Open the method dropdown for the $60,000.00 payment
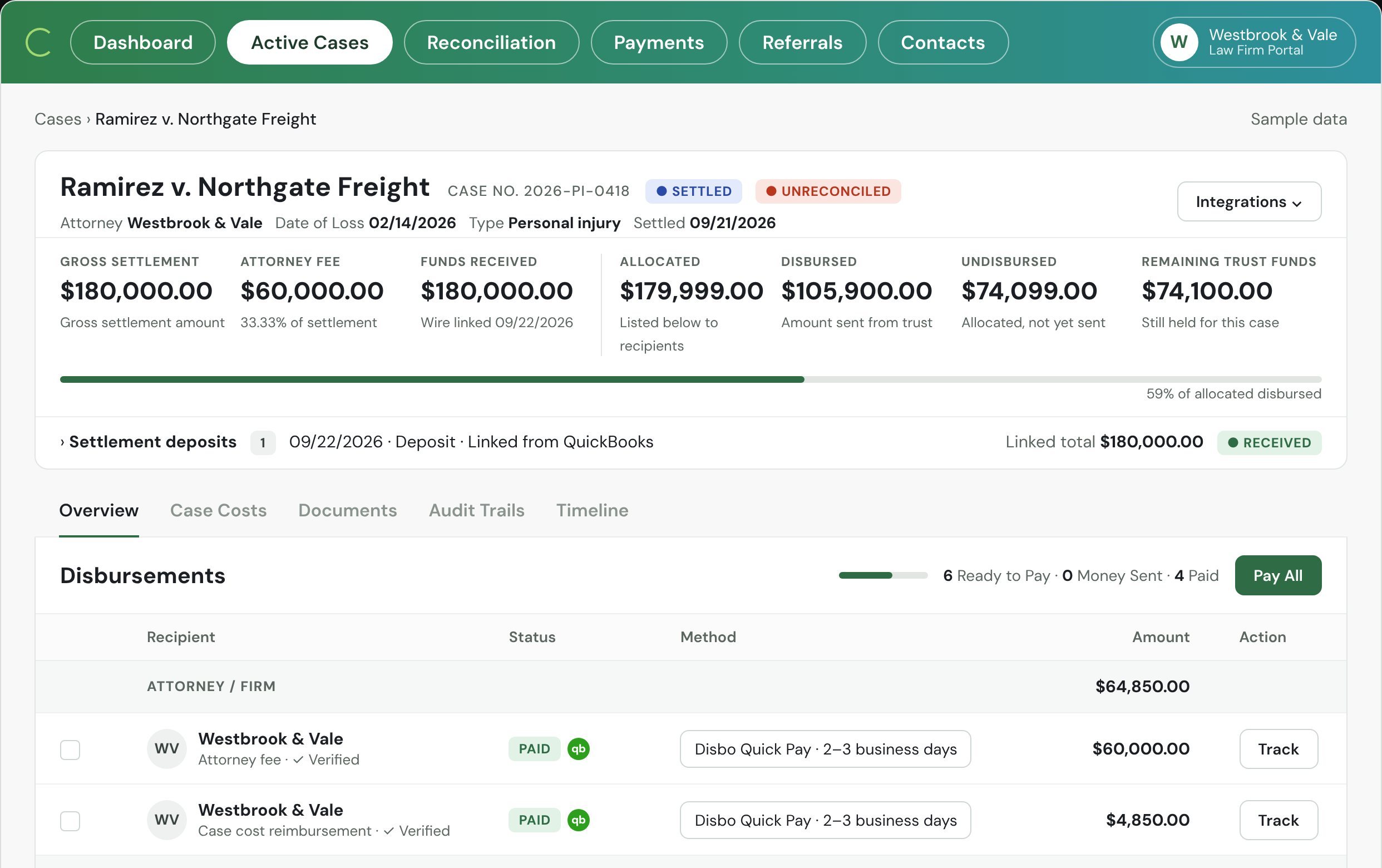 click(x=825, y=748)
